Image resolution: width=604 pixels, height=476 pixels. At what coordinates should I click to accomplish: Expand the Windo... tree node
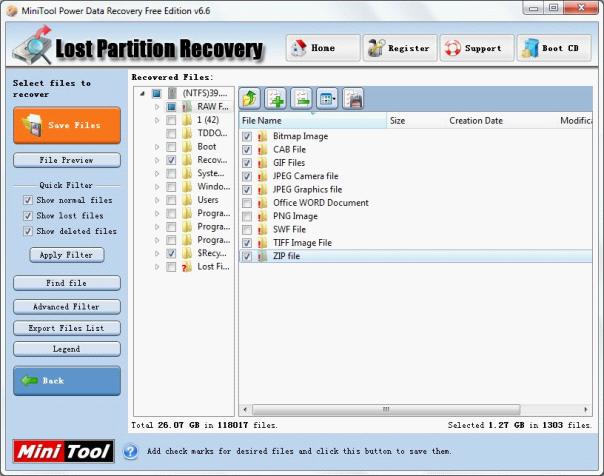(157, 187)
